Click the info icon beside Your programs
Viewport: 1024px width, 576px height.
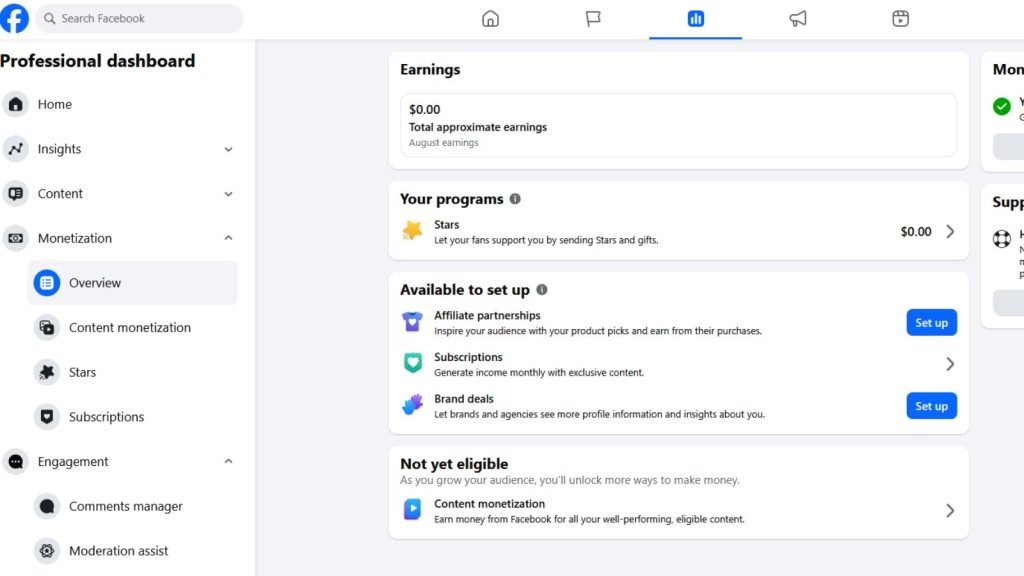pos(515,199)
